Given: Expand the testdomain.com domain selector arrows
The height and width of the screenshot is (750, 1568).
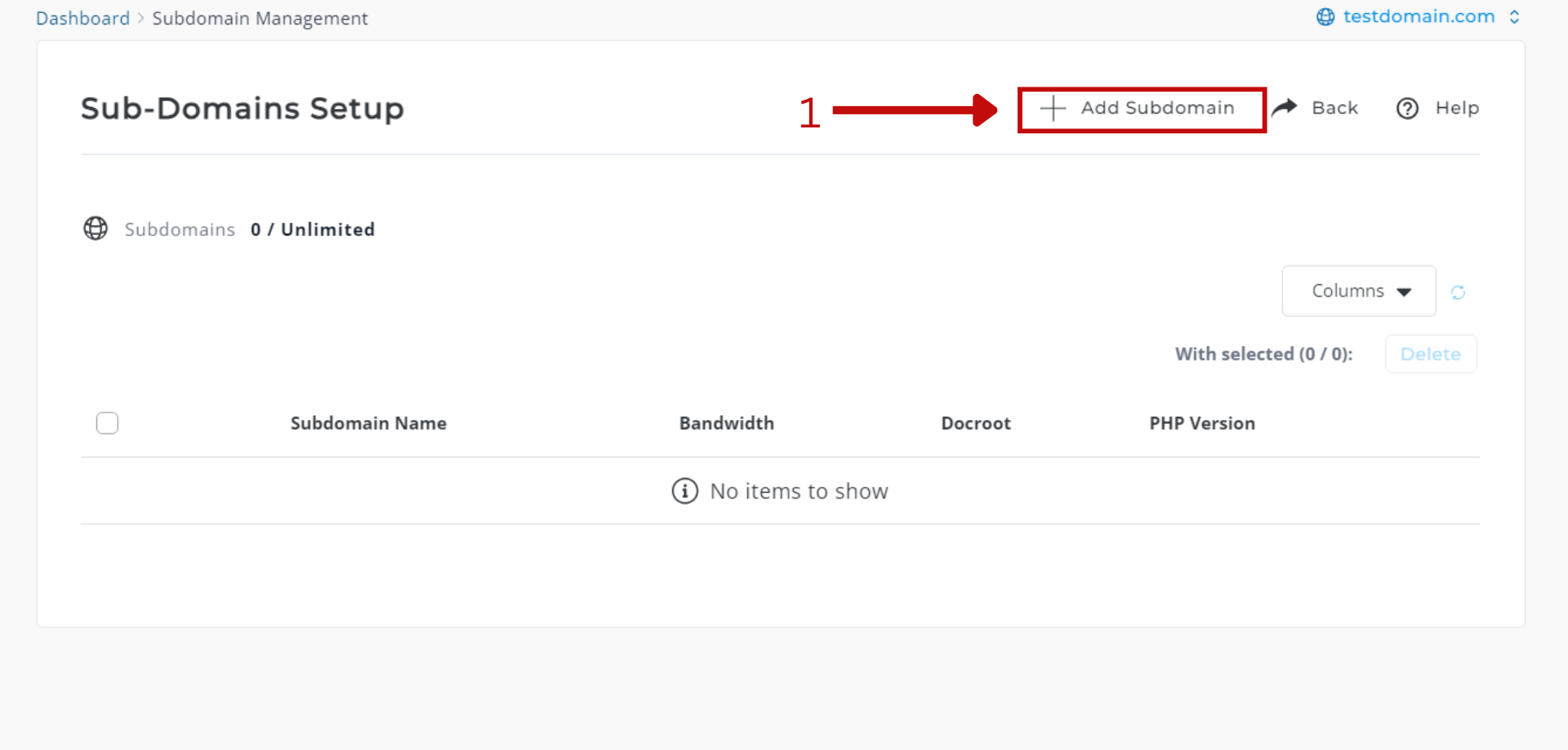Looking at the screenshot, I should click(1514, 16).
